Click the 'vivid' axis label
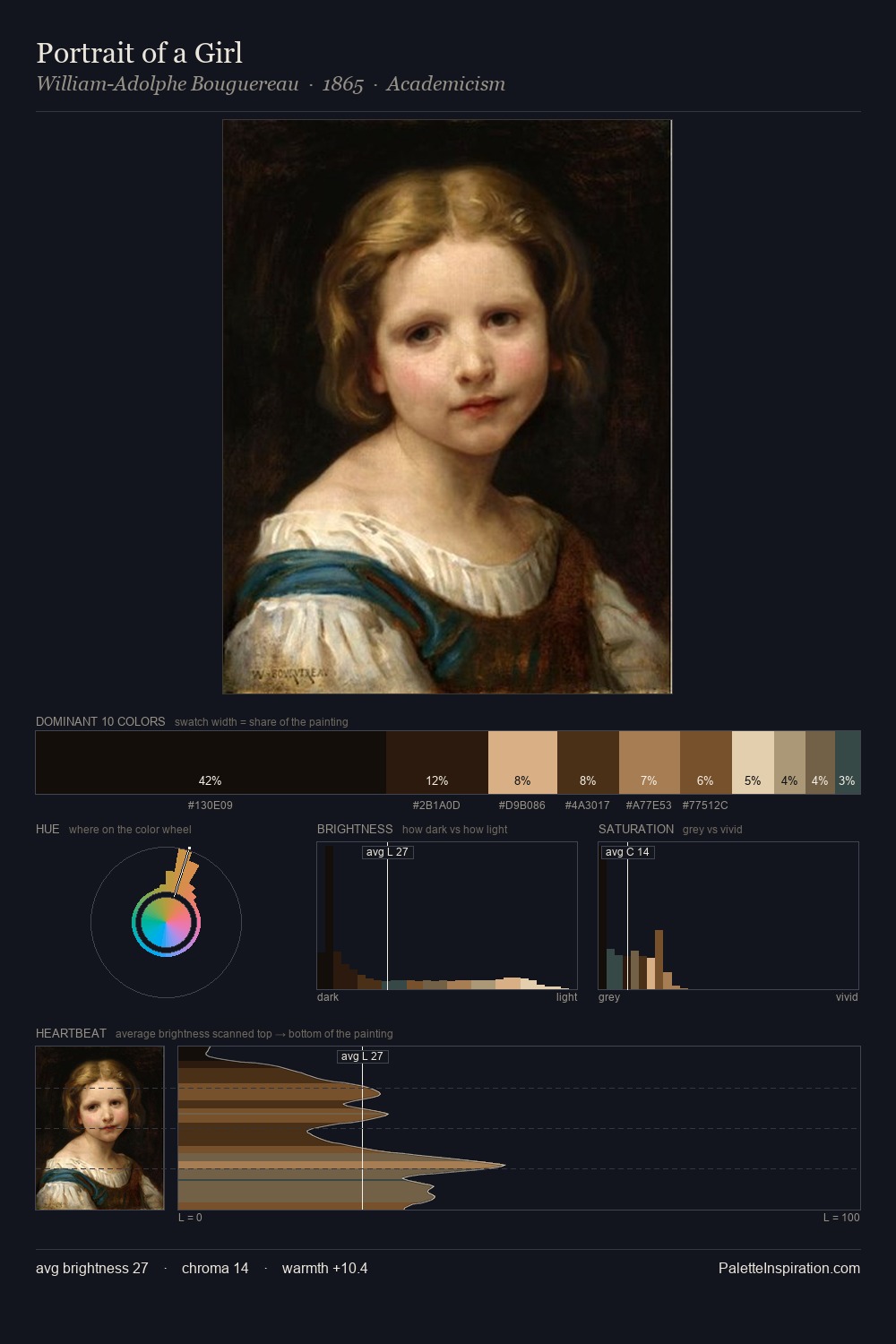896x1344 pixels. coord(847,997)
